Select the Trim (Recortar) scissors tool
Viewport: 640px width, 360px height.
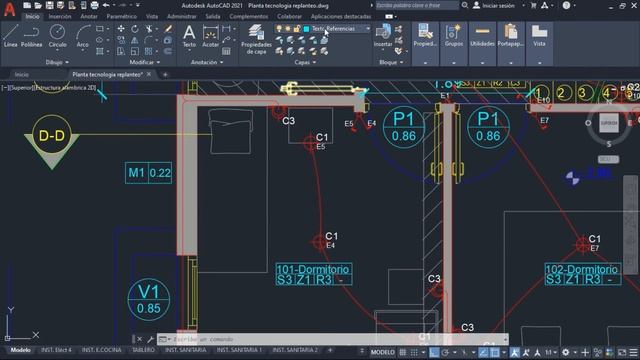(149, 29)
